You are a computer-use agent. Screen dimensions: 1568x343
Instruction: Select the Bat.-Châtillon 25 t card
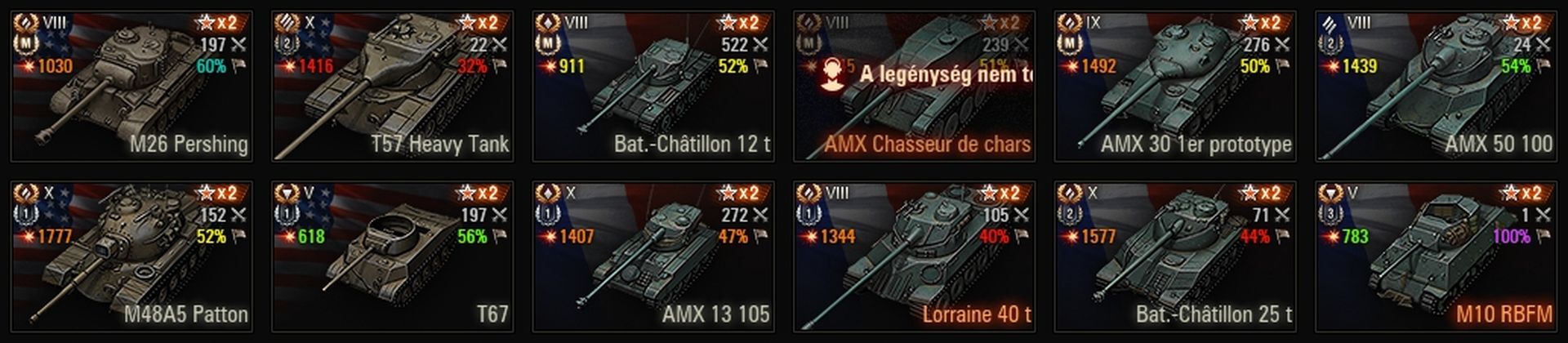(1176, 256)
